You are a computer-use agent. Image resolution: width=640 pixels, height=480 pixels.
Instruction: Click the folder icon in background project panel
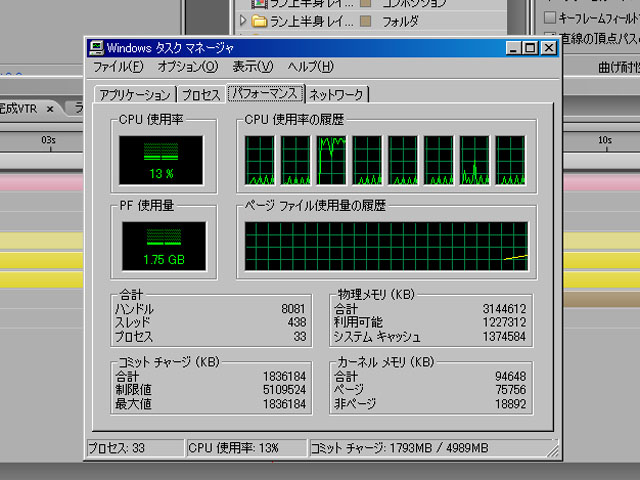tap(259, 21)
